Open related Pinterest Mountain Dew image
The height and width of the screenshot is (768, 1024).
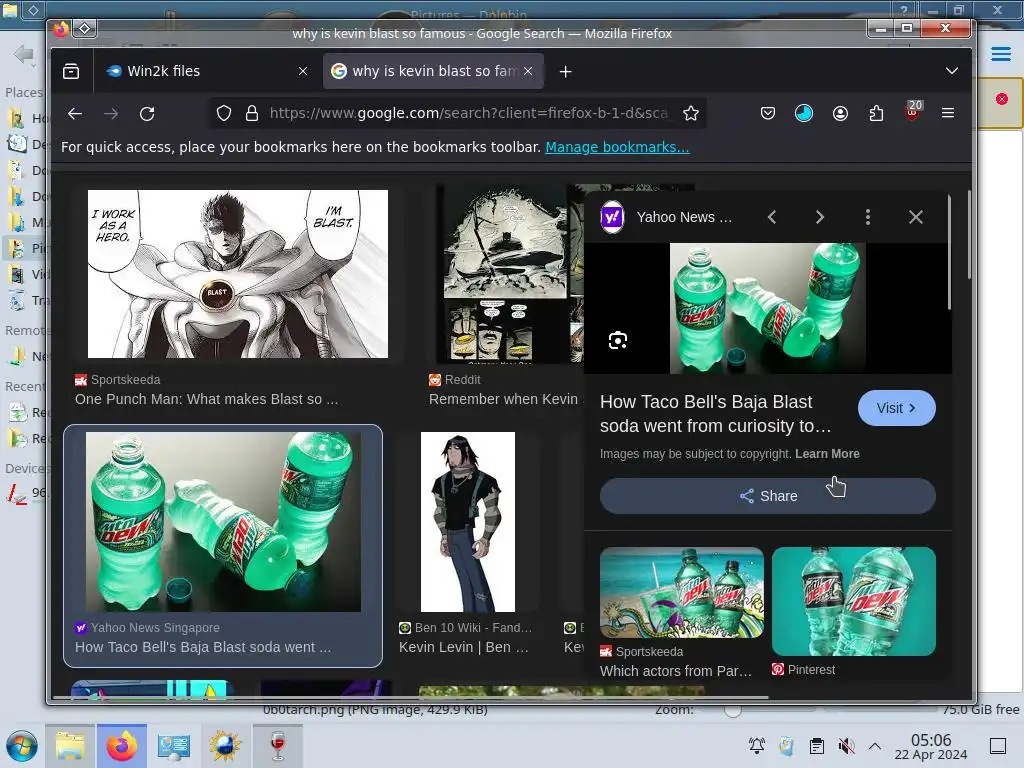(854, 601)
